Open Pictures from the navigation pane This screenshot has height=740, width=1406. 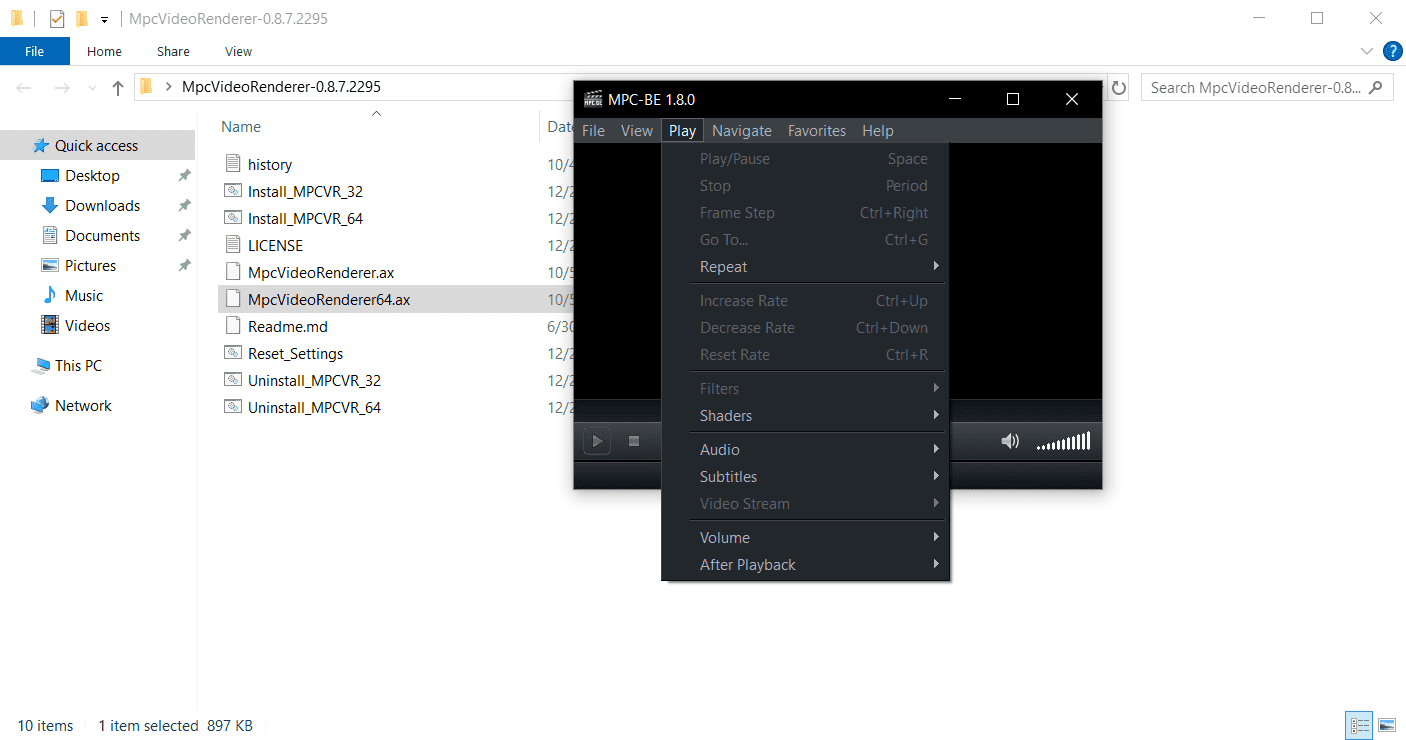click(90, 266)
